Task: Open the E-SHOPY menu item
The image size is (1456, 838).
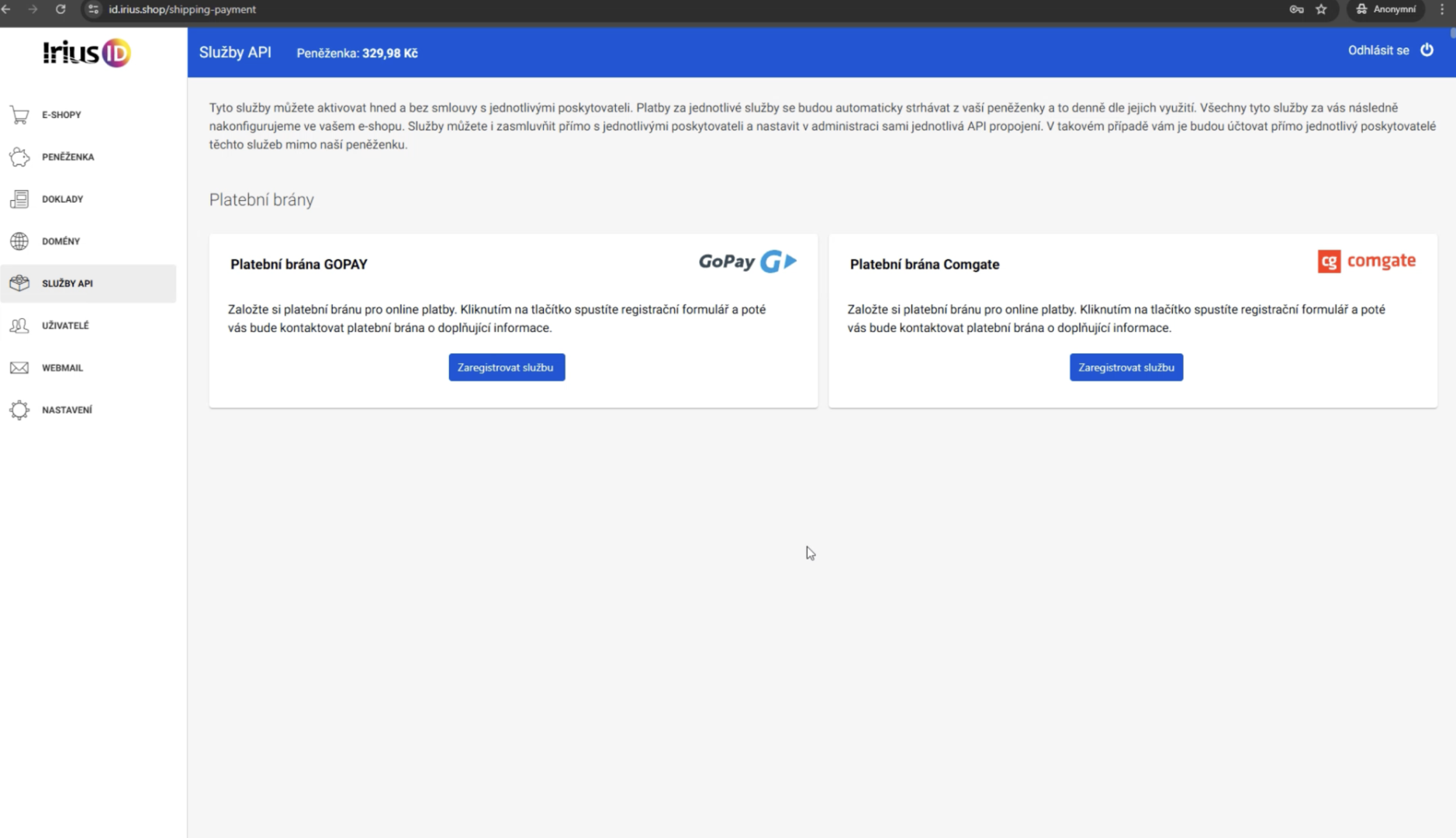Action: pos(88,115)
